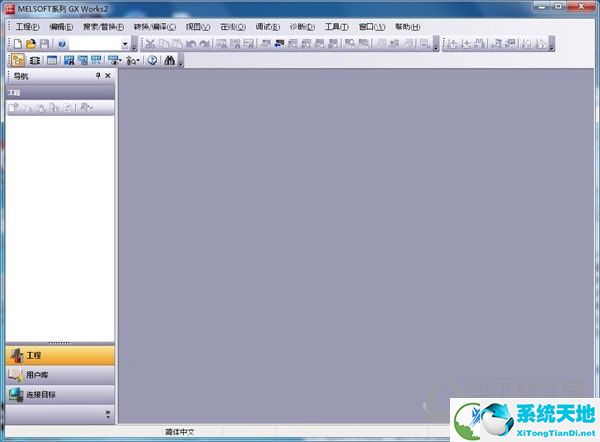Open the Watch window dropdown icon
This screenshot has width=600, height=442.
point(115,60)
